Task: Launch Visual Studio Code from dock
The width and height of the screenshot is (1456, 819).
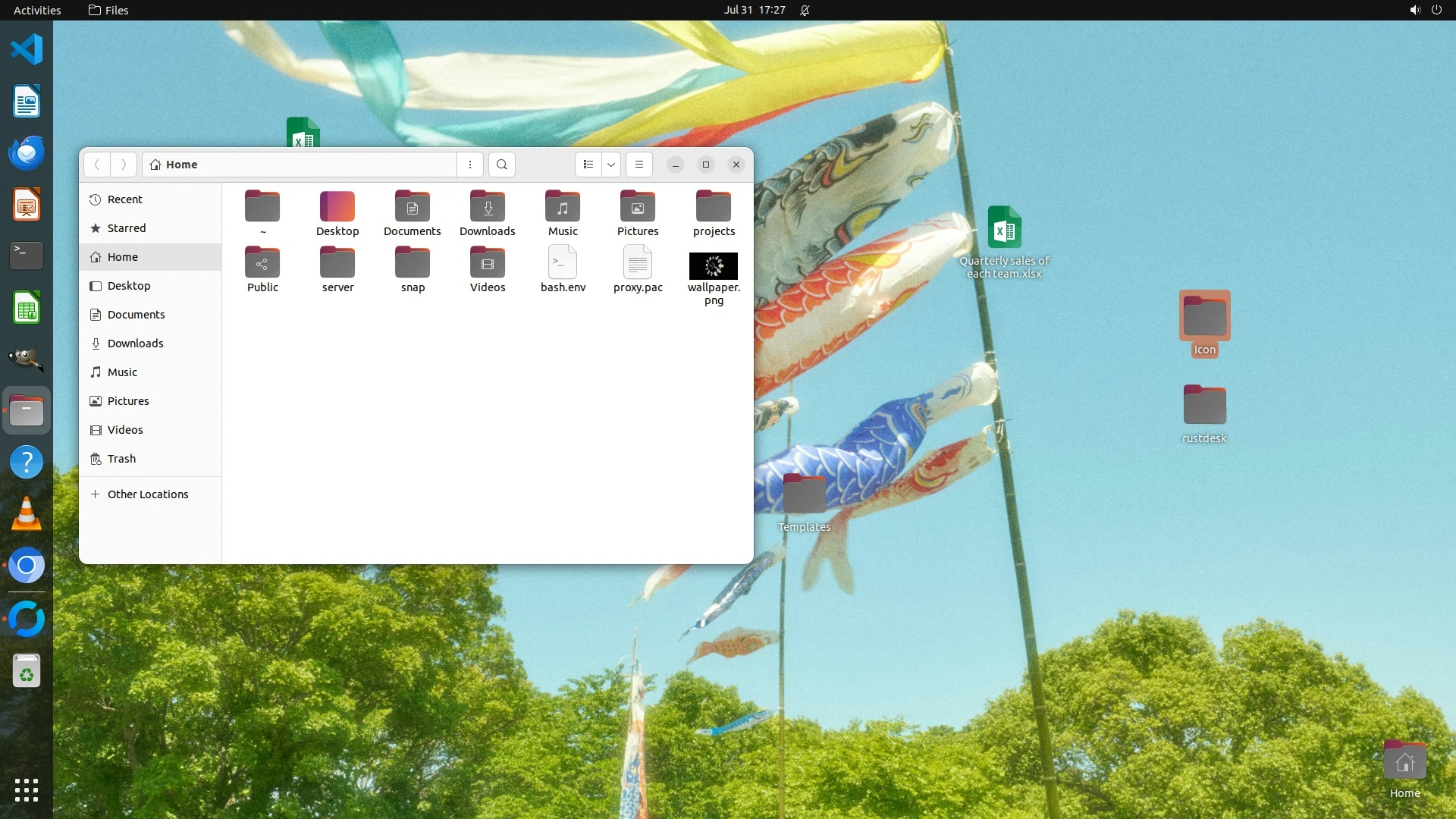Action: point(27,50)
